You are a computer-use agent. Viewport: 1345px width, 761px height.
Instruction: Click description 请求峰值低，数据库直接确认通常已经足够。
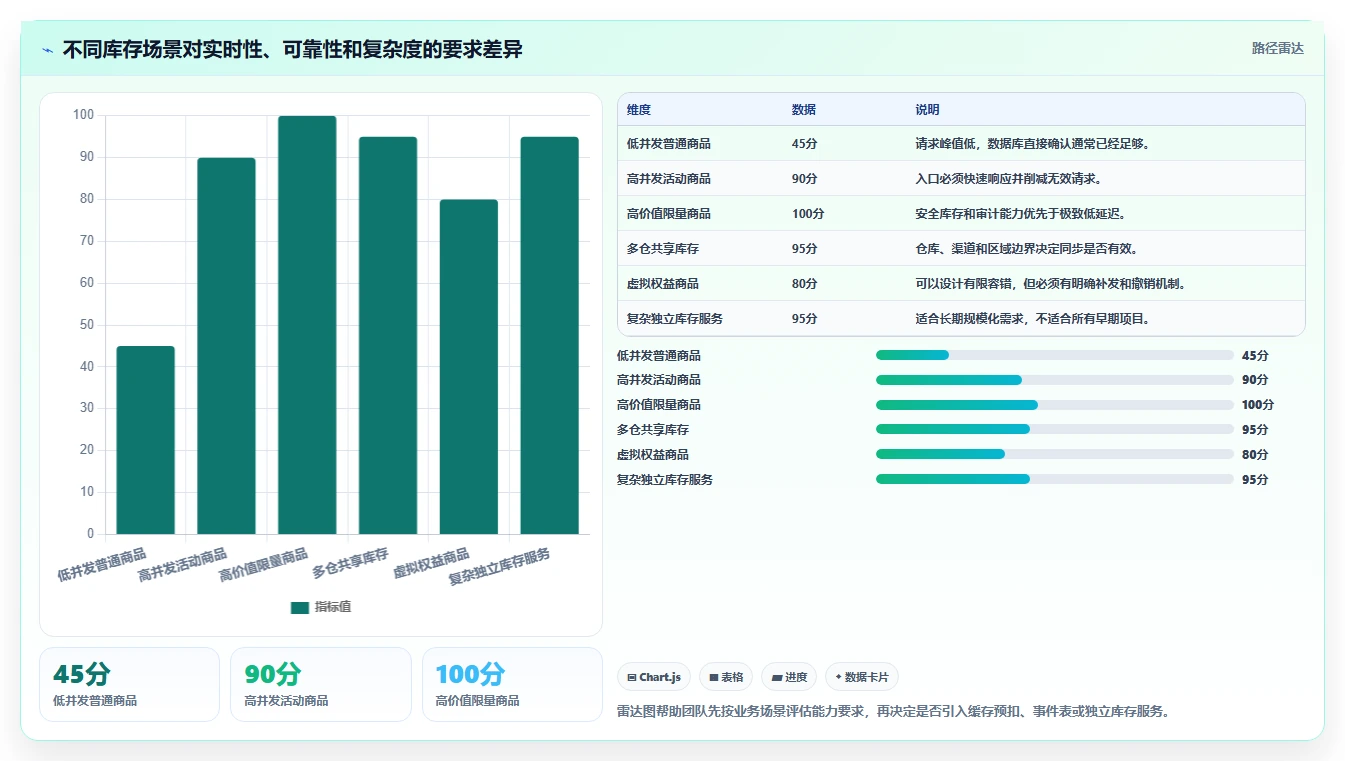(1034, 144)
